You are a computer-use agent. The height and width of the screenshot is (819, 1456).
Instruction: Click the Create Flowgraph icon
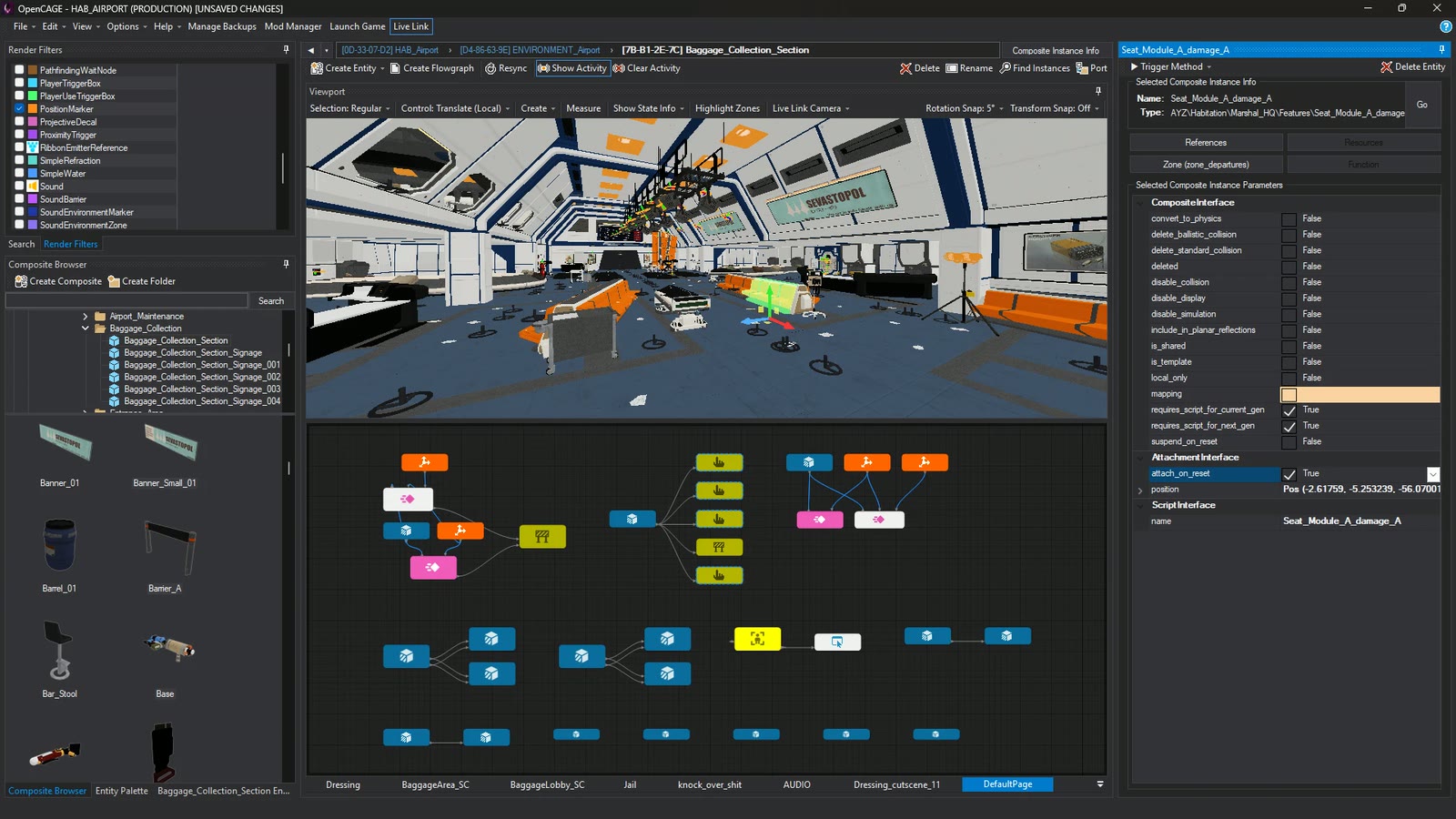(x=395, y=68)
